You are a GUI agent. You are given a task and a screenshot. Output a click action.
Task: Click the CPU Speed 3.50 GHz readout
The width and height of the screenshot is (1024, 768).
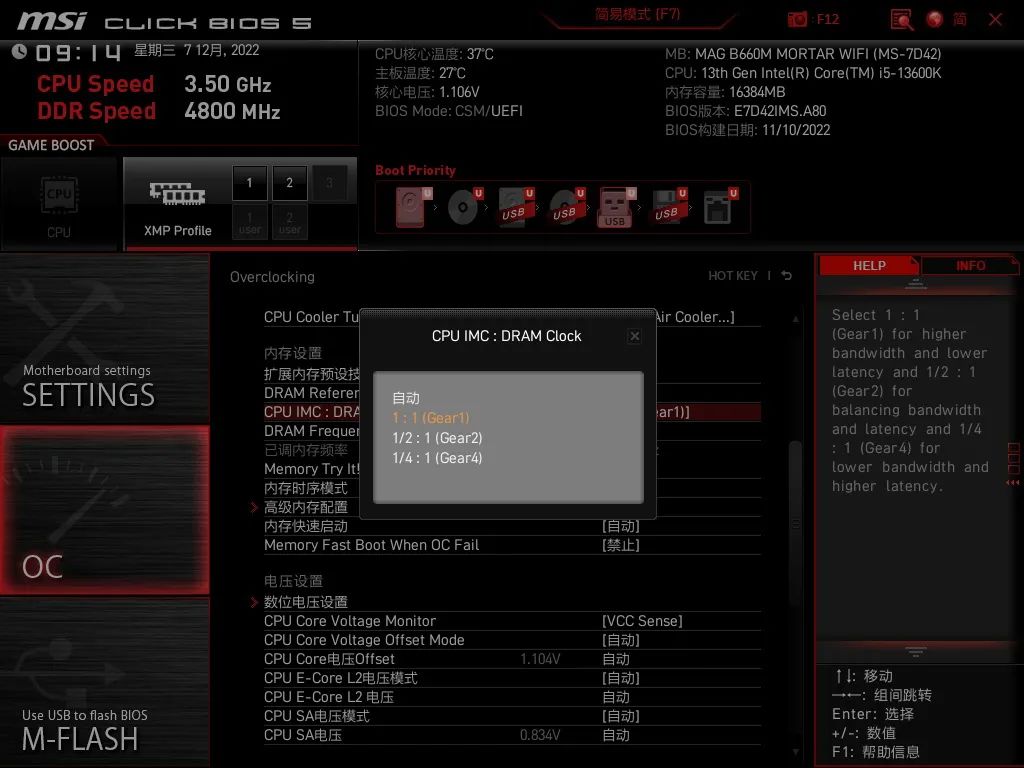pyautogui.click(x=154, y=84)
